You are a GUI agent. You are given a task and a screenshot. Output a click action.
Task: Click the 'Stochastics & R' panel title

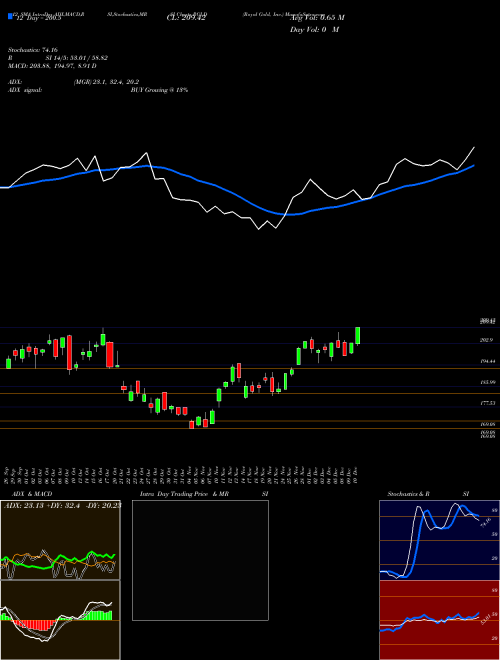click(408, 494)
